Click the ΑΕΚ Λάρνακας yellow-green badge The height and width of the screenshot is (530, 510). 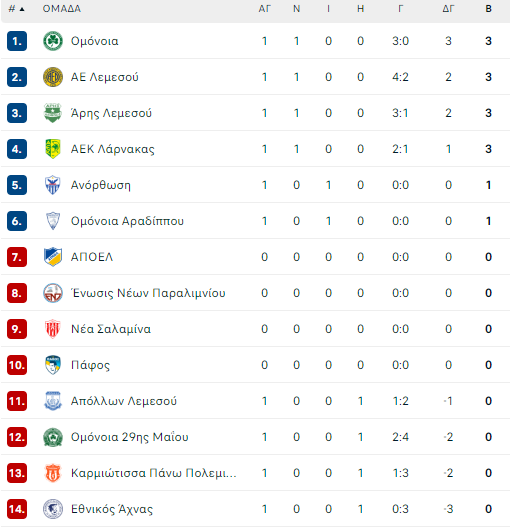click(x=53, y=149)
